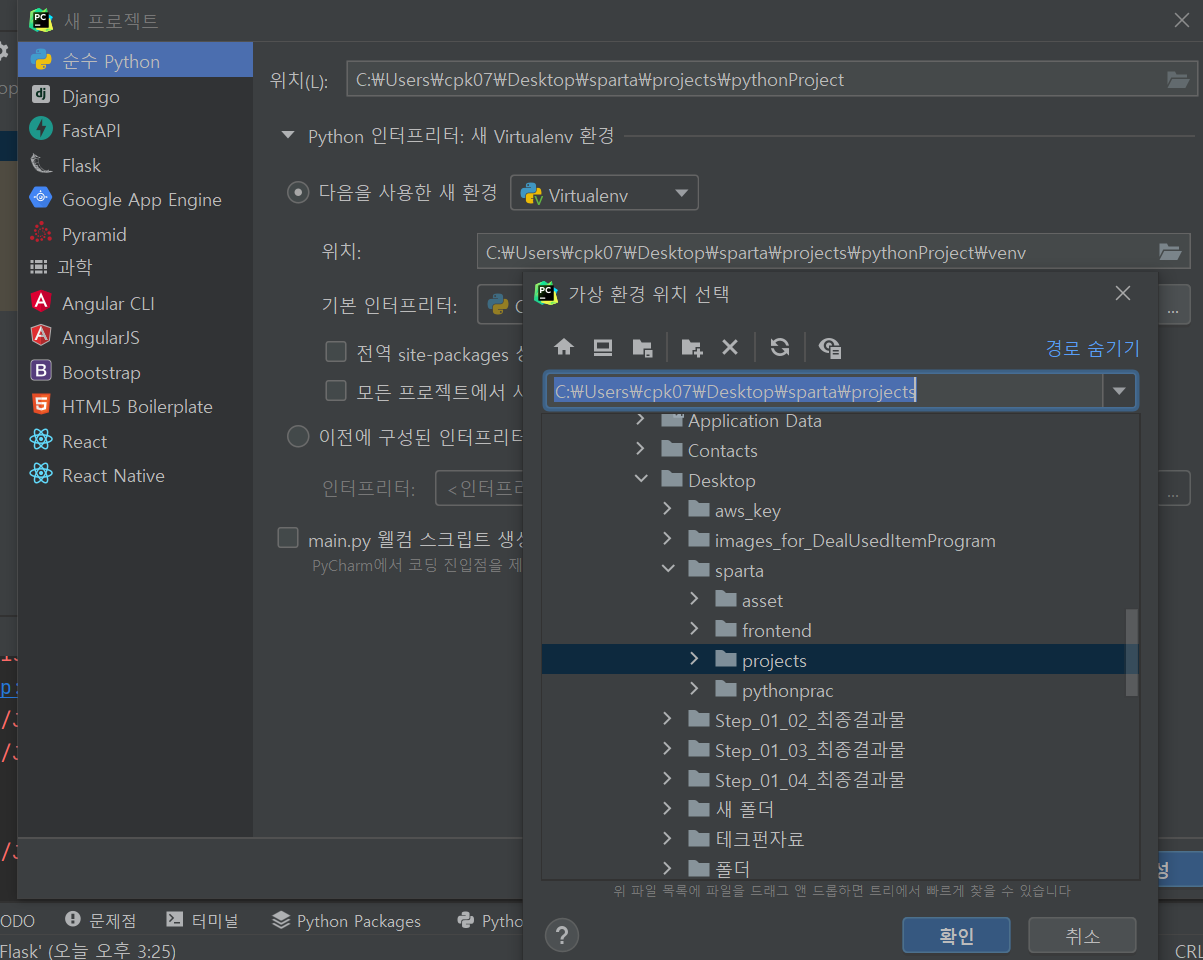
Task: Collapse the Desktop folder
Action: pos(641,480)
